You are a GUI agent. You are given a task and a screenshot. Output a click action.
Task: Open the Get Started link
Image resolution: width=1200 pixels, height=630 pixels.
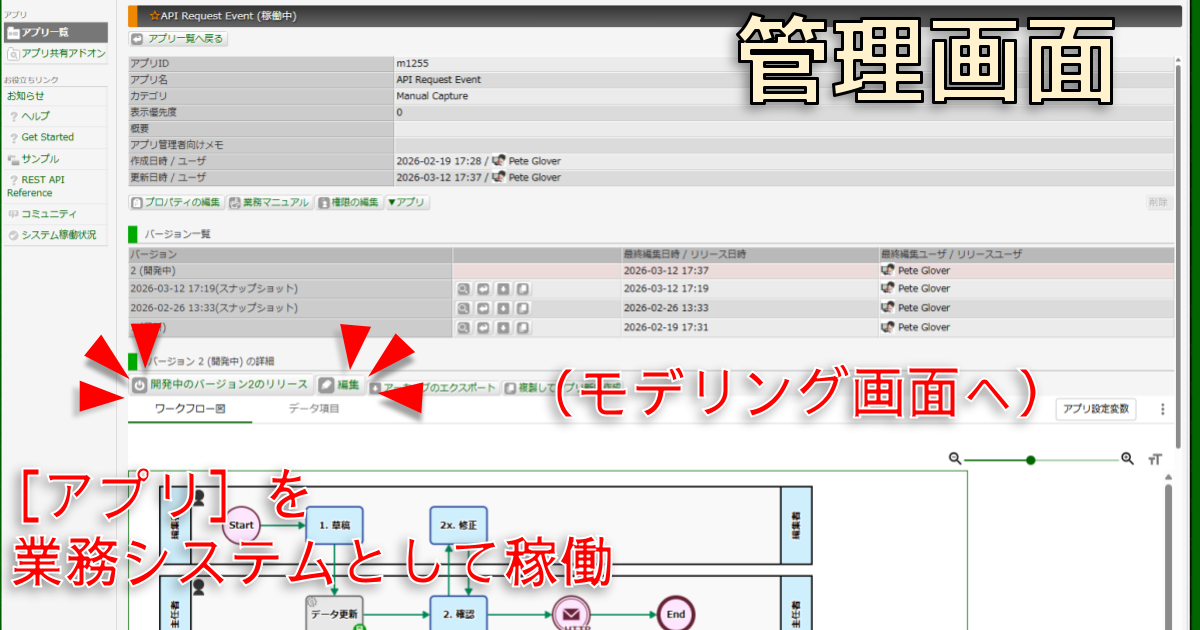pyautogui.click(x=47, y=137)
